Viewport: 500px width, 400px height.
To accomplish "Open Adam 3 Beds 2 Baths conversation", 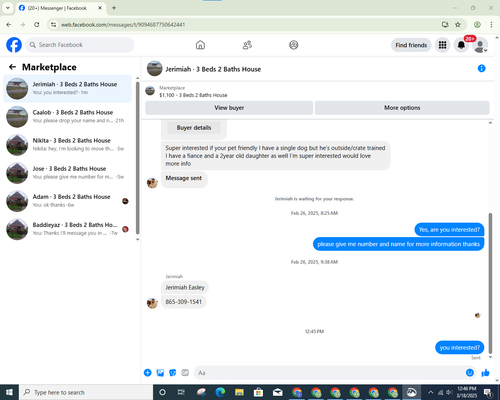I will click(x=67, y=201).
